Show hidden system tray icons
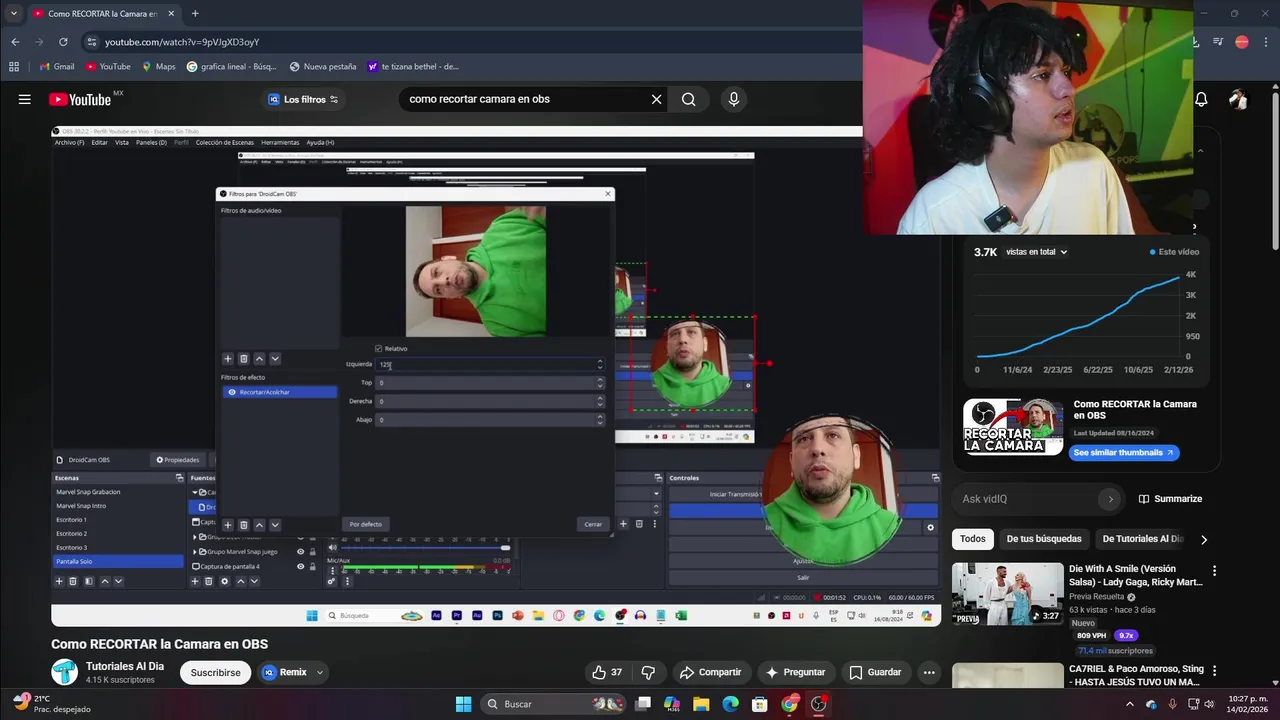The width and height of the screenshot is (1280, 720). (1130, 704)
